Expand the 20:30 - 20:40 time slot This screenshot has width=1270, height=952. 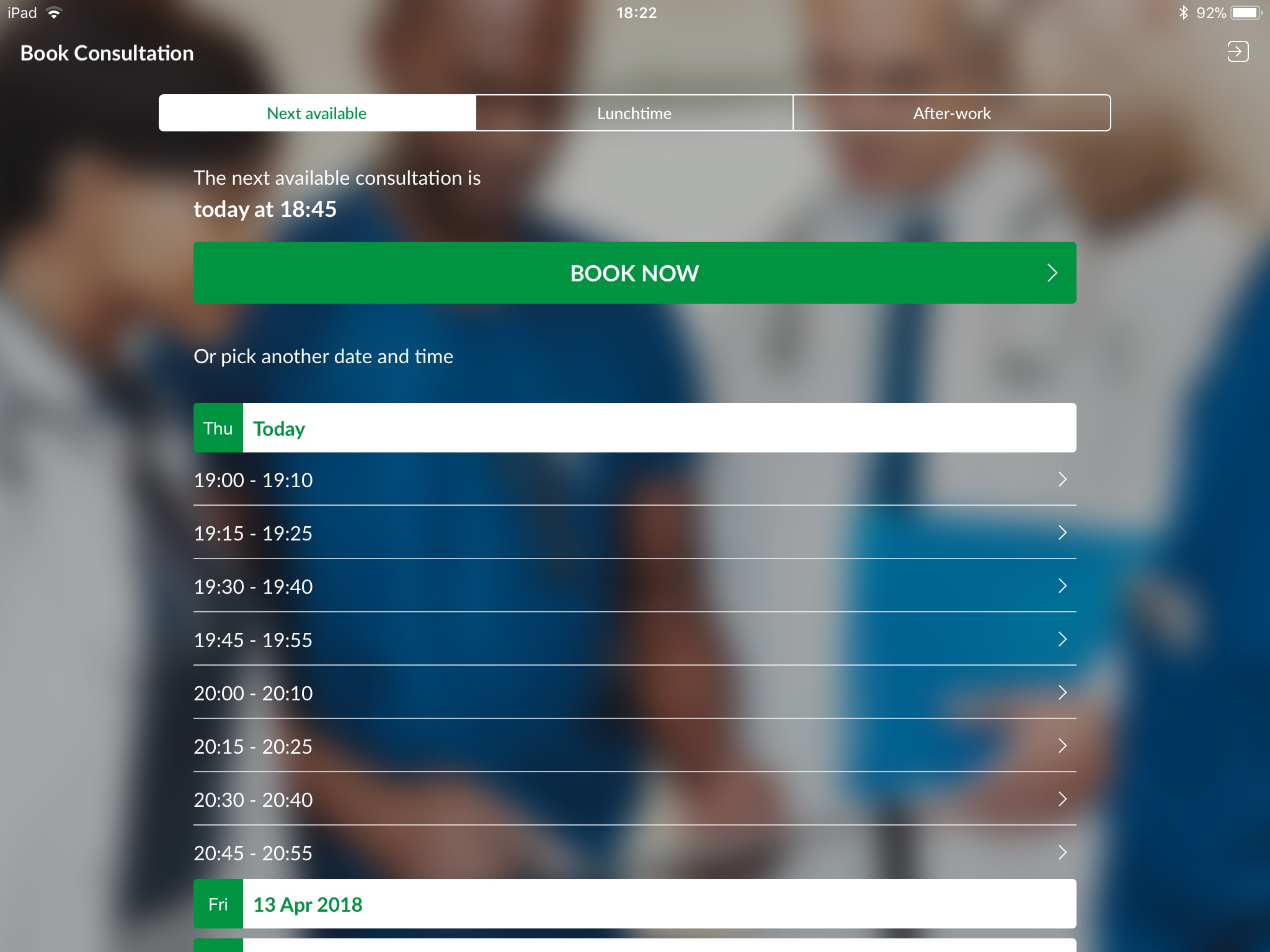(x=634, y=799)
